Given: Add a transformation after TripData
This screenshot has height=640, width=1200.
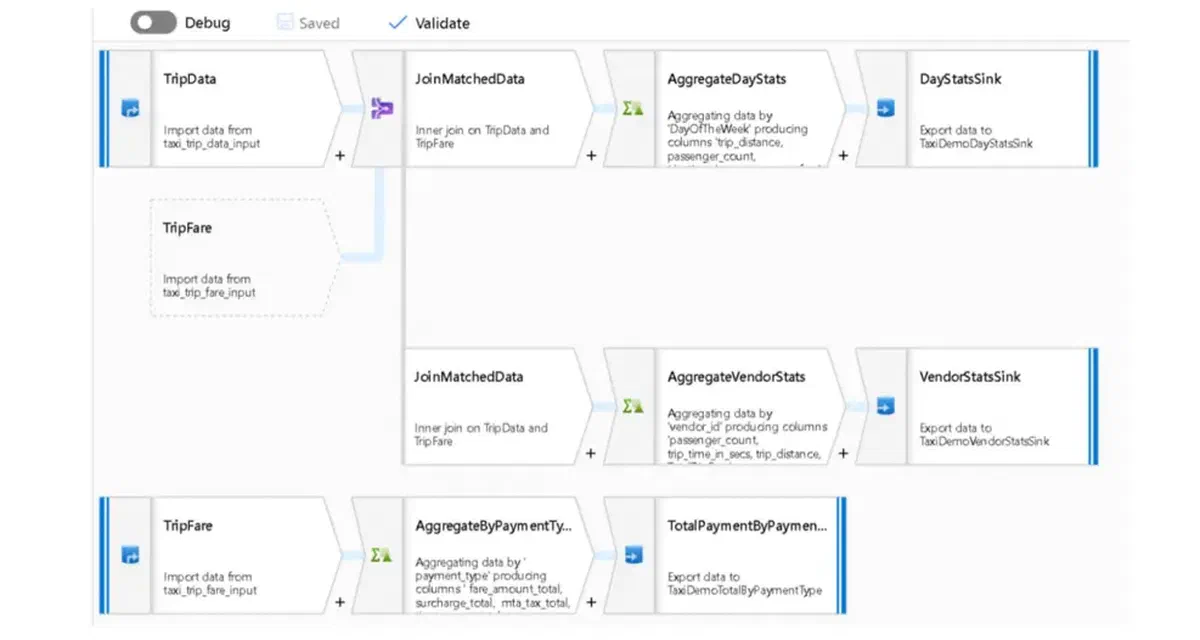Looking at the screenshot, I should [x=340, y=156].
